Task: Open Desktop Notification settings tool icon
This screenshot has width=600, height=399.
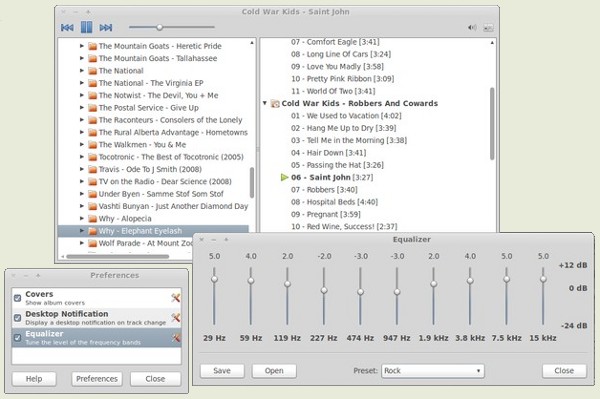Action: (x=176, y=318)
